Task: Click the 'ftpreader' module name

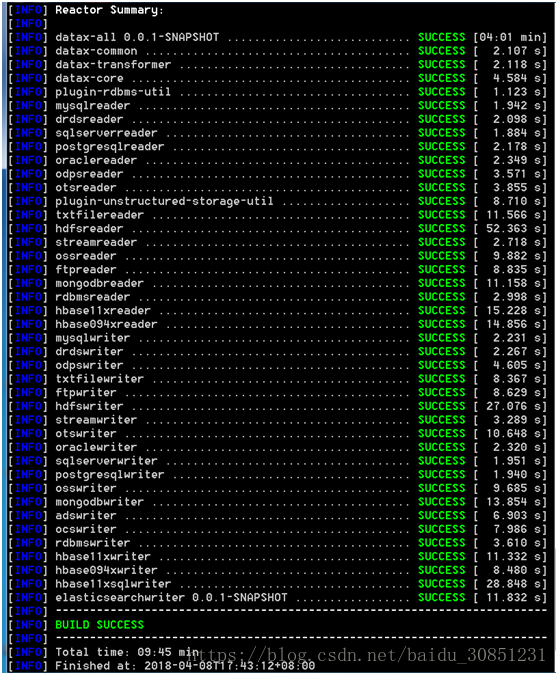Action: pos(86,270)
